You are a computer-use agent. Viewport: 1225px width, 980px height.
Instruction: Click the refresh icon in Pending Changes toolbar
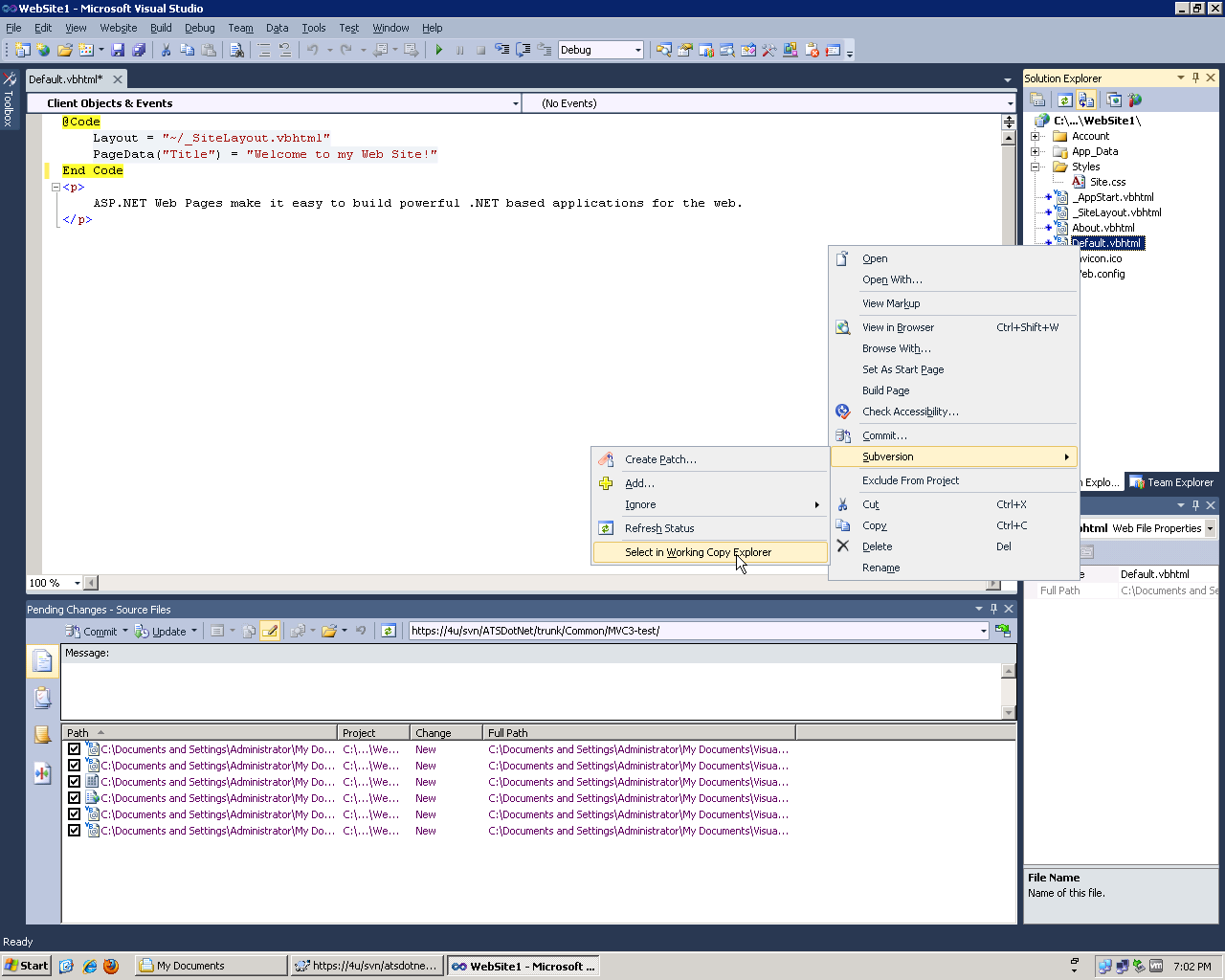click(388, 631)
